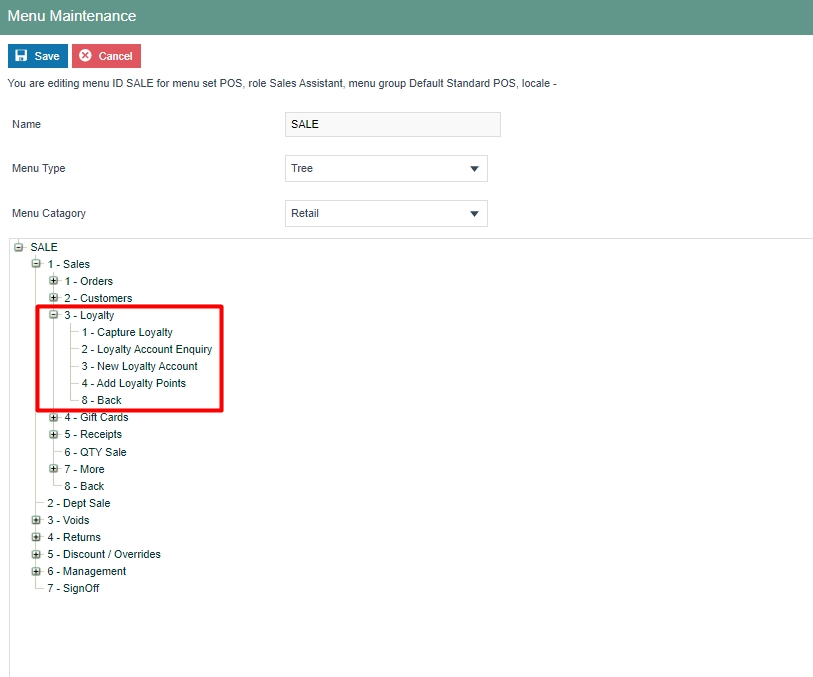The image size is (813, 677).
Task: Open the Menu Type dropdown
Action: pos(386,168)
